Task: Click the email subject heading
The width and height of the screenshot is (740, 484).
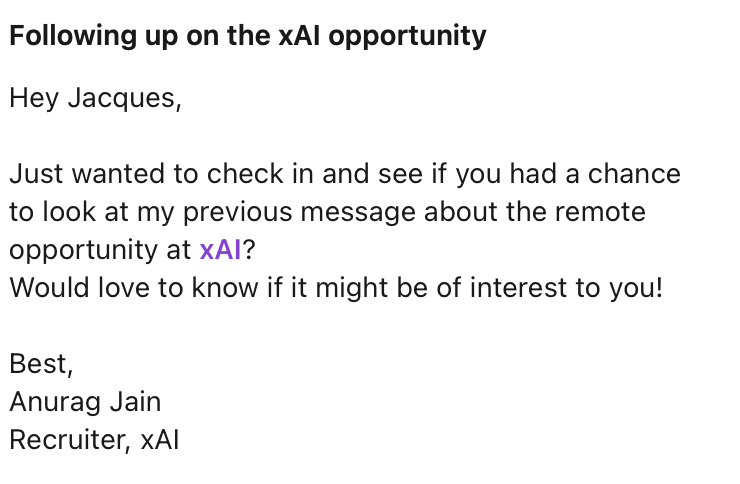Action: tap(248, 37)
